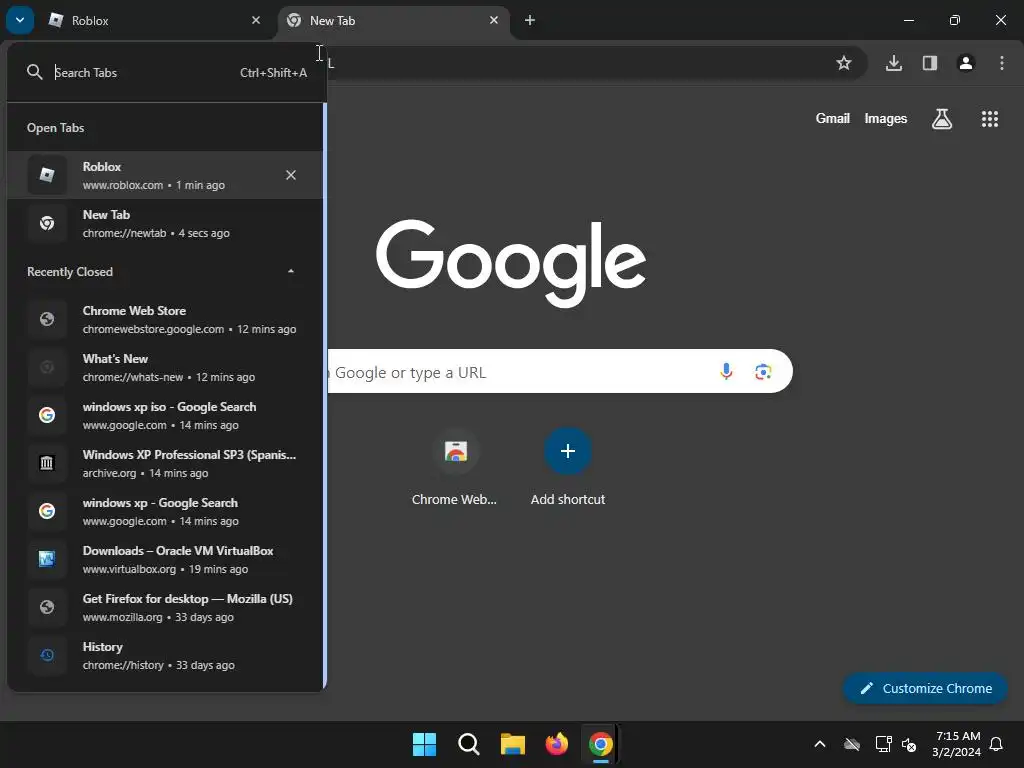Select the New Tab browser tab
1024x768 pixels.
point(392,20)
